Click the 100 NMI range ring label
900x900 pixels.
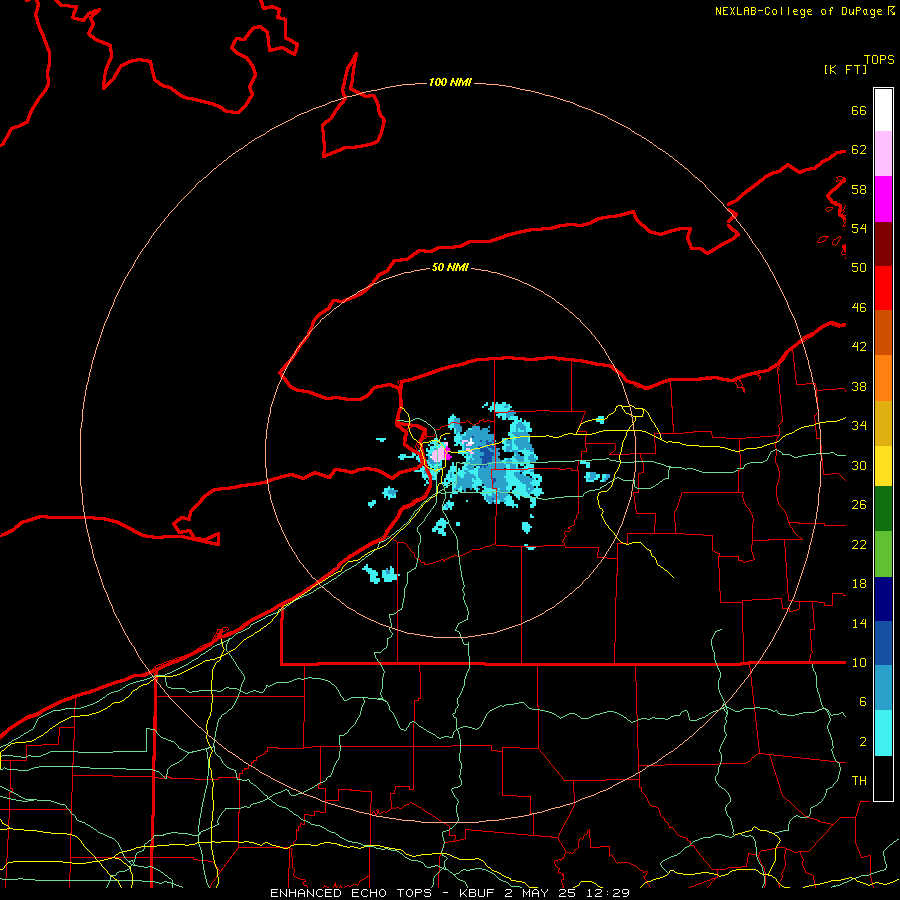click(450, 82)
